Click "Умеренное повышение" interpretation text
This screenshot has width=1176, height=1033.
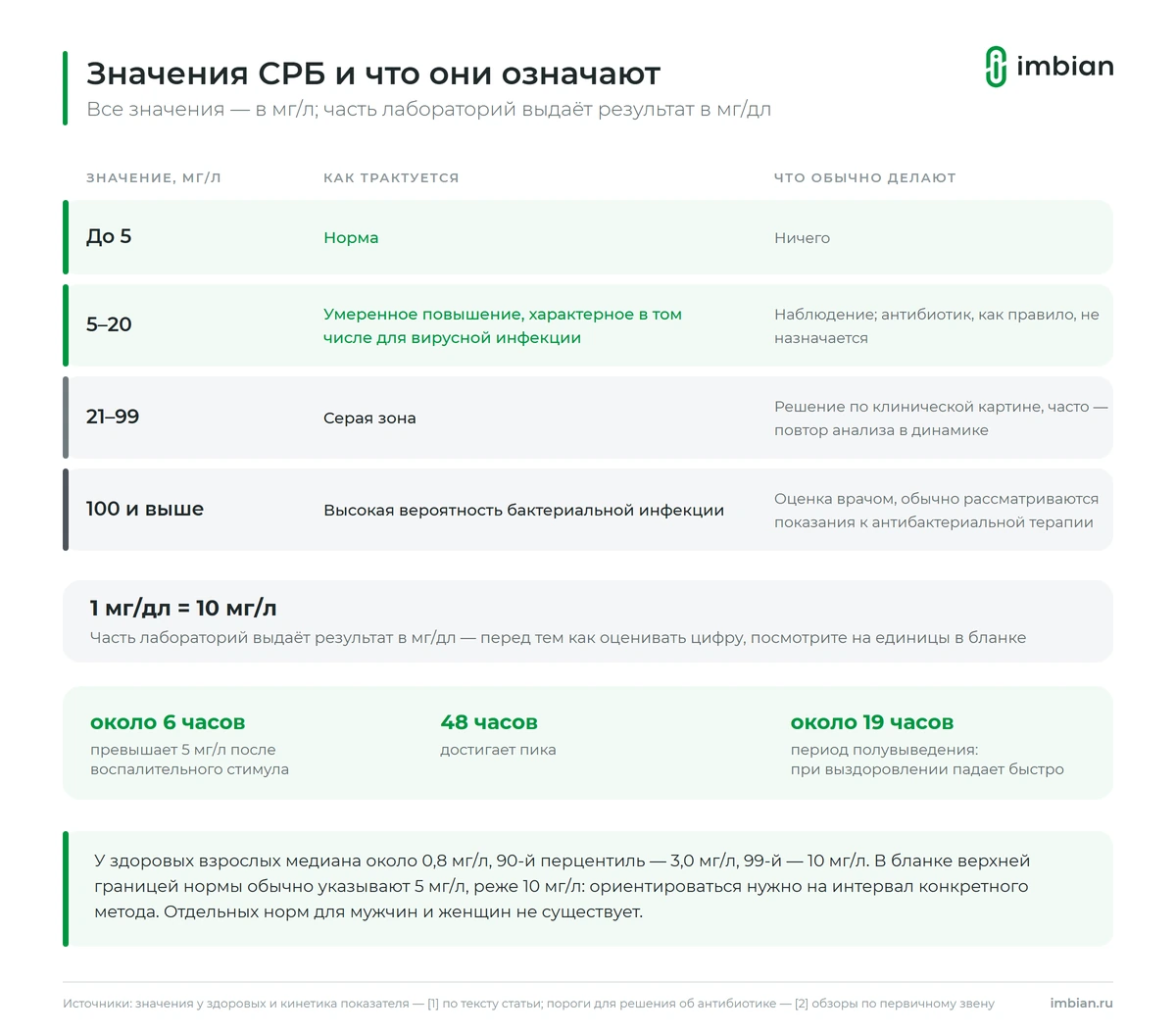(x=503, y=325)
